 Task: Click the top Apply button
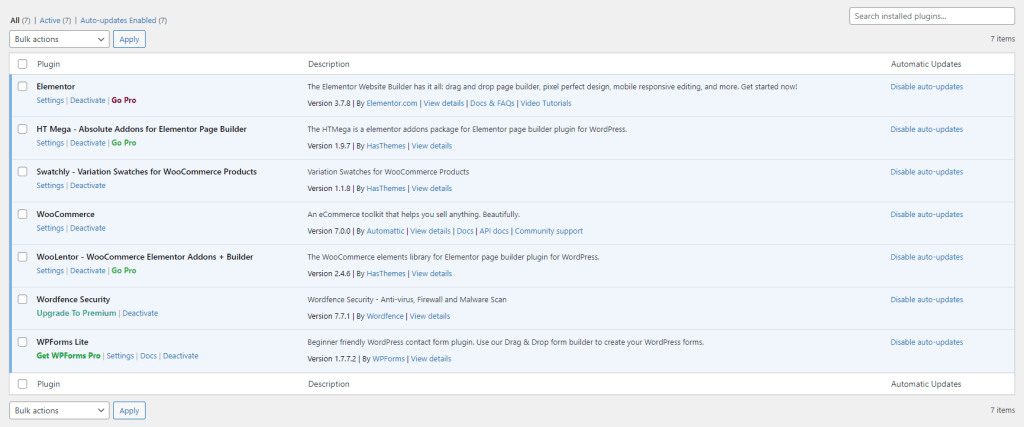click(x=129, y=39)
